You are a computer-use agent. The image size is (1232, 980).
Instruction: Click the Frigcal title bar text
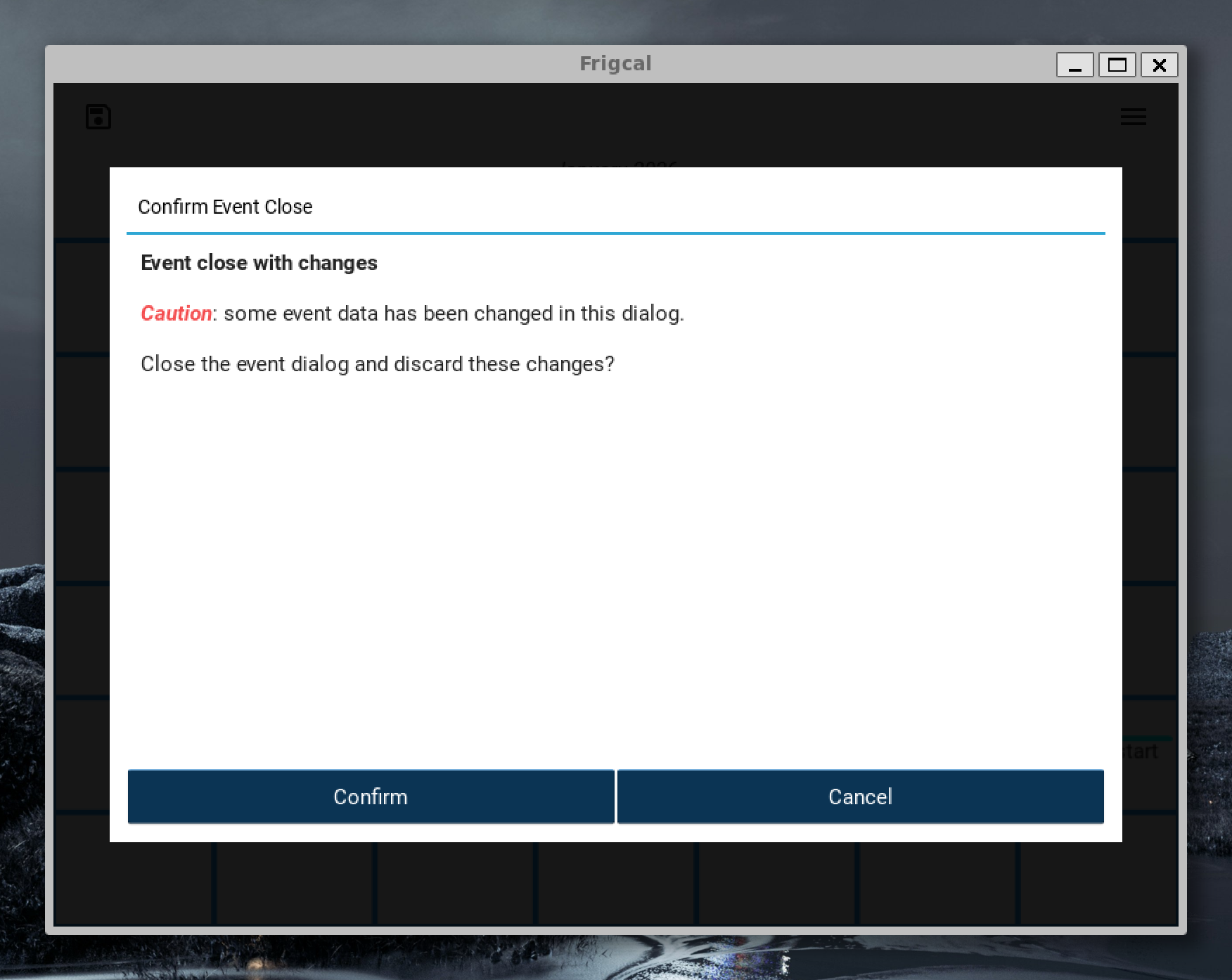pos(615,63)
